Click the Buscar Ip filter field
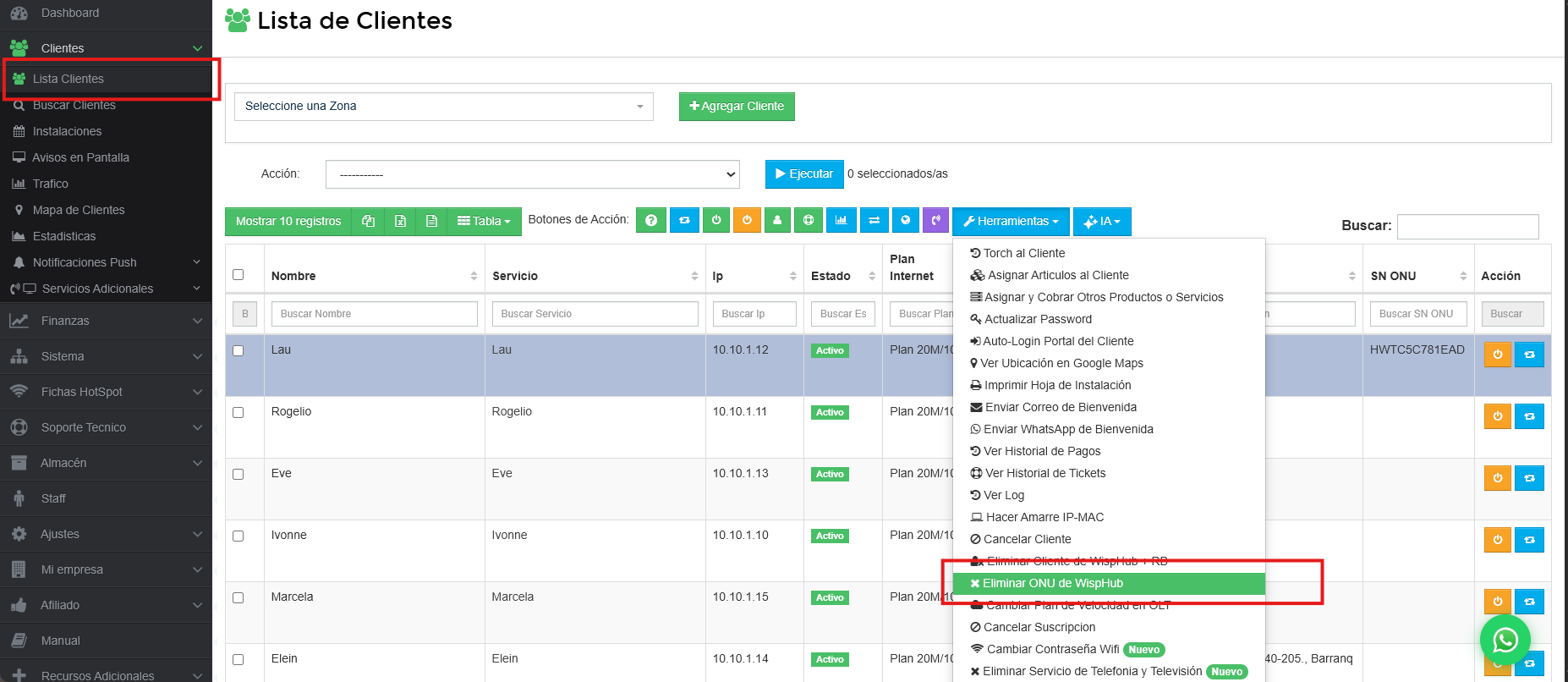This screenshot has width=1568, height=682. point(754,314)
